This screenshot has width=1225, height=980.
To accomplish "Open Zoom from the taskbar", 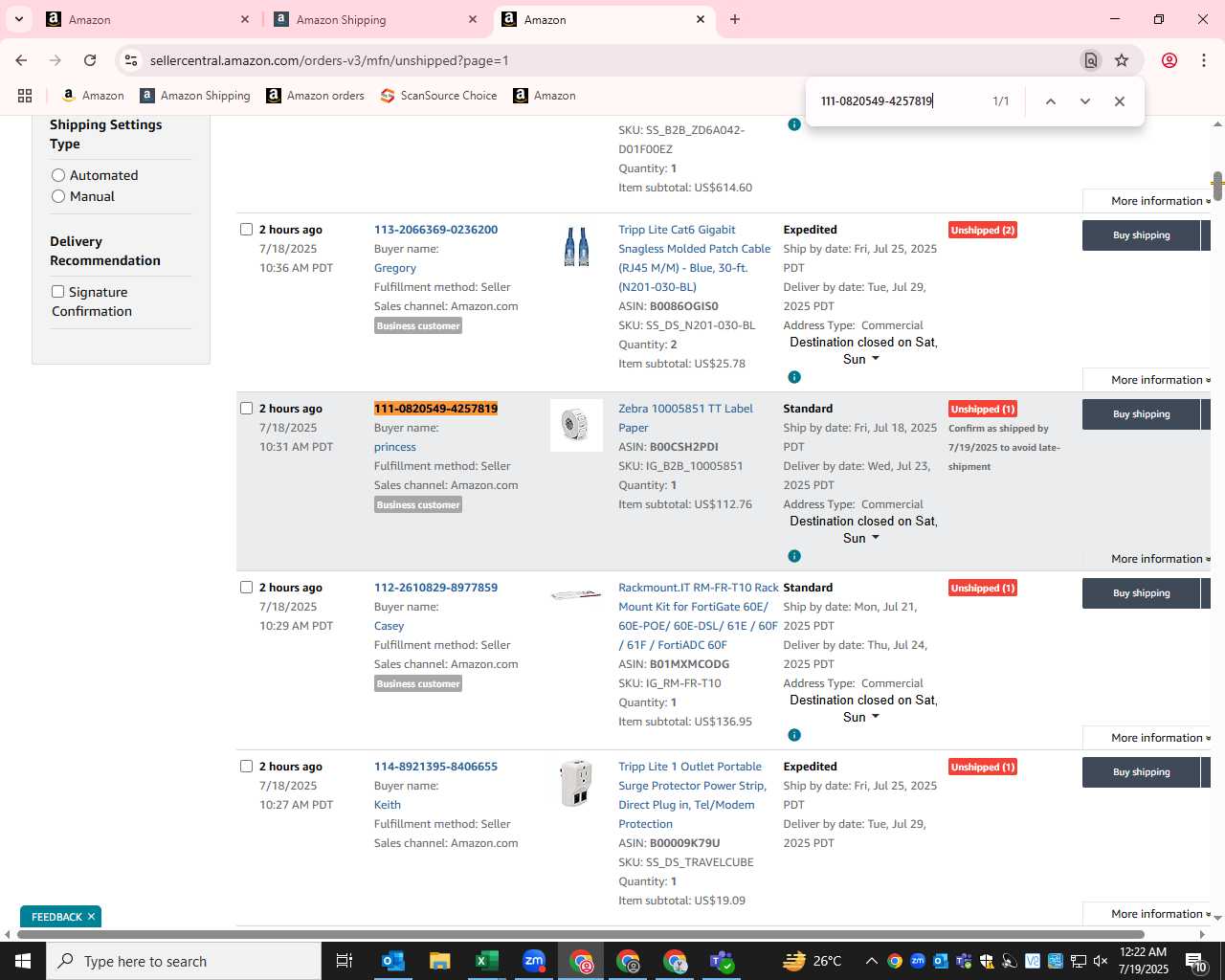I will coord(534,961).
